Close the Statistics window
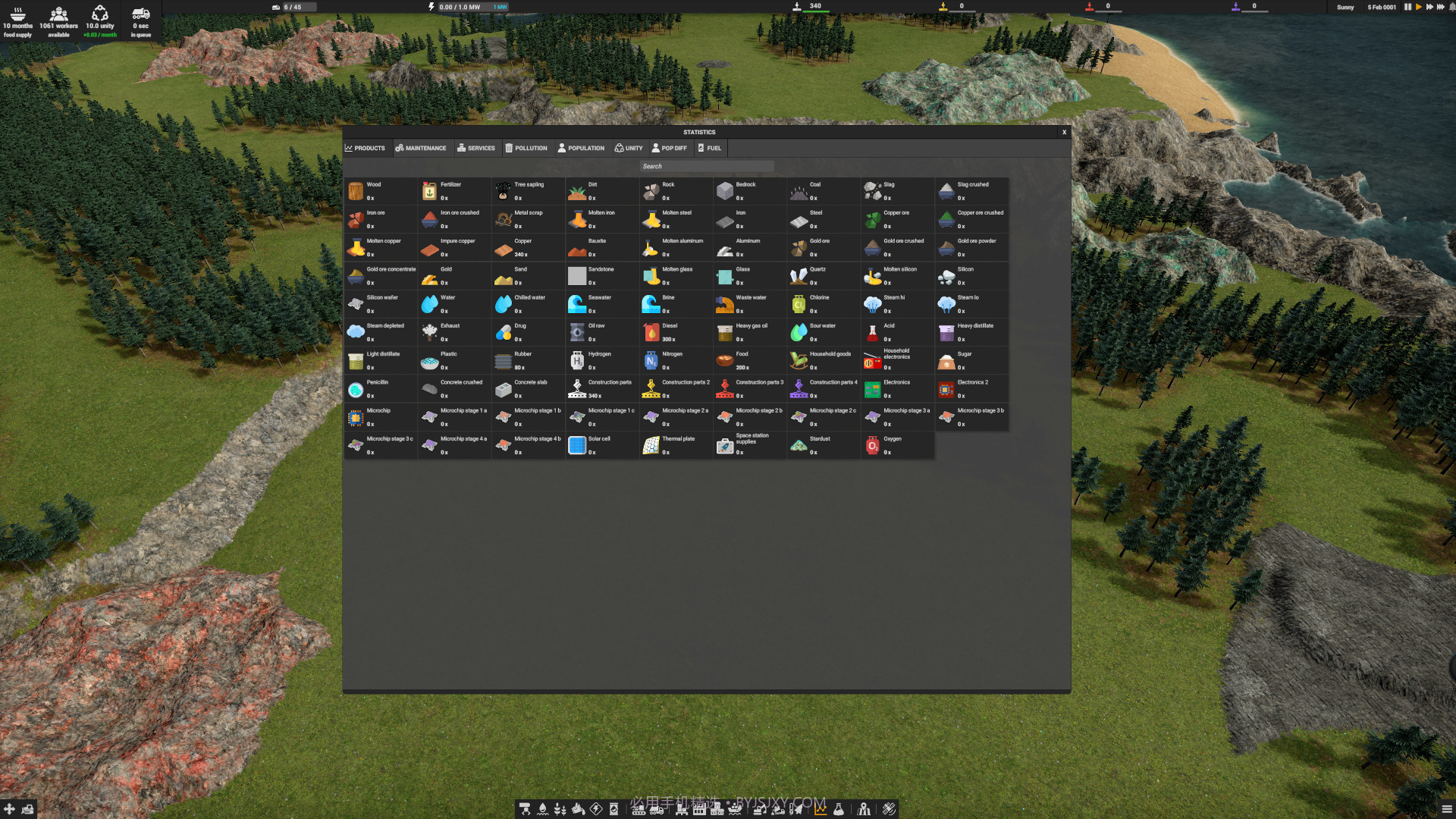The height and width of the screenshot is (819, 1456). (1064, 132)
